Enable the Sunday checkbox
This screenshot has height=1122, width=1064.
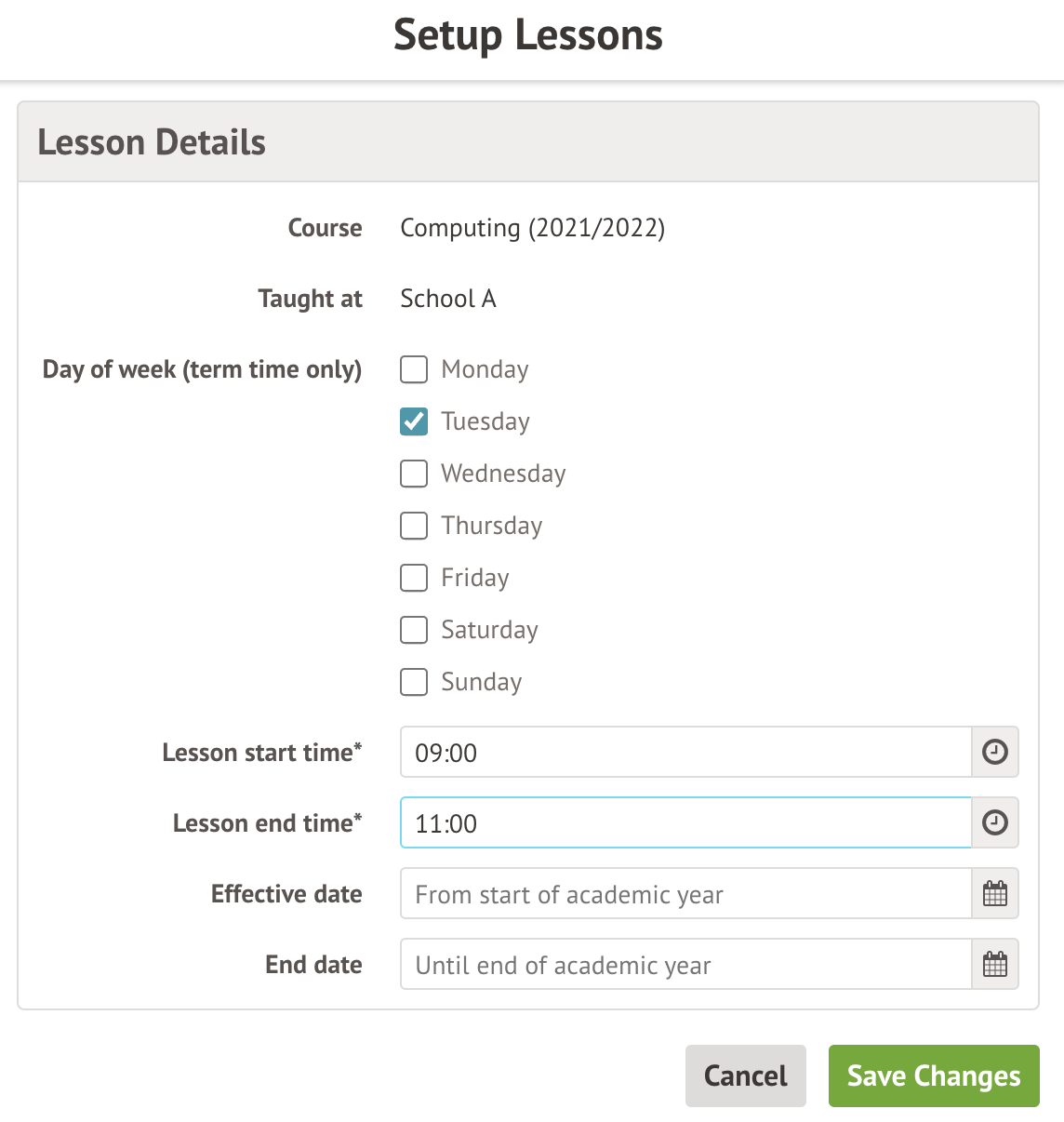(414, 682)
